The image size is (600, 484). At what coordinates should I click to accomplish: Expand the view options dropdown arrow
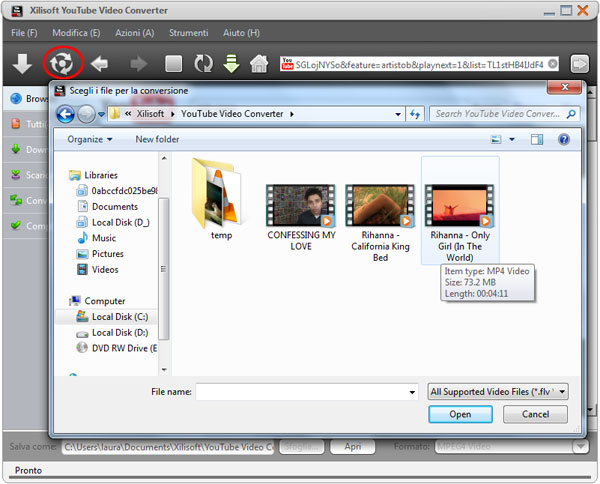pos(512,139)
